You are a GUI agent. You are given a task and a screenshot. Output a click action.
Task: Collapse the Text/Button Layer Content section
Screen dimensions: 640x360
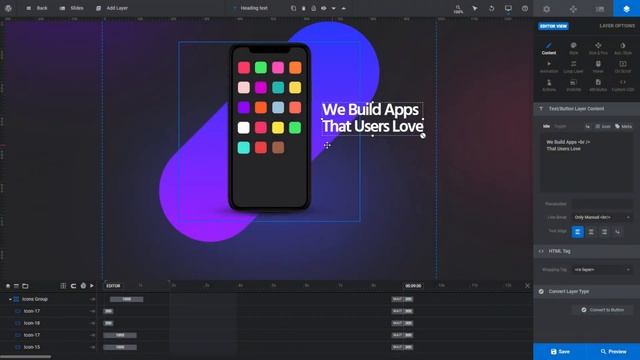click(587, 109)
